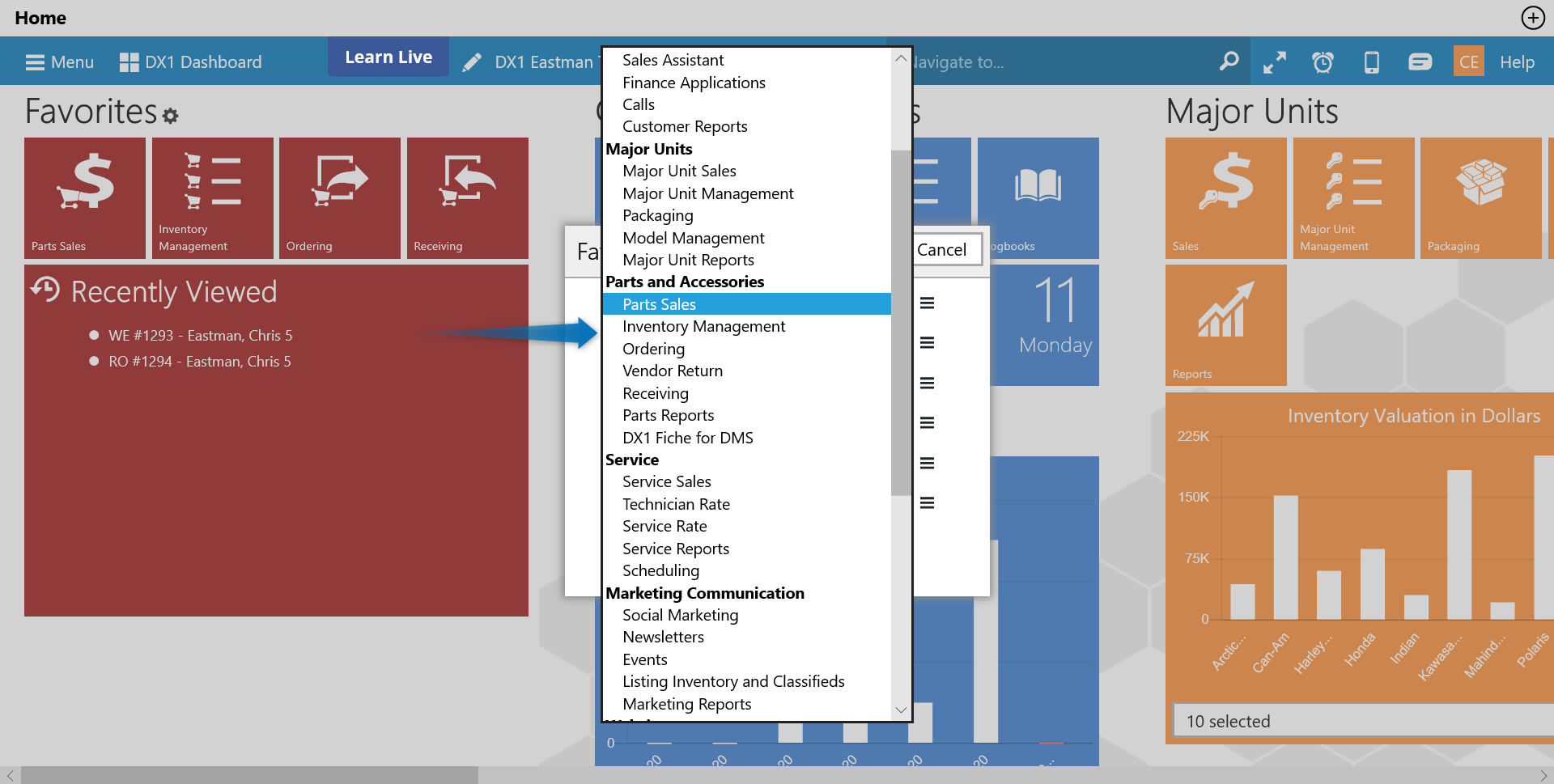The image size is (1554, 784).
Task: Open the Ordering favorites tile
Action: tap(340, 198)
